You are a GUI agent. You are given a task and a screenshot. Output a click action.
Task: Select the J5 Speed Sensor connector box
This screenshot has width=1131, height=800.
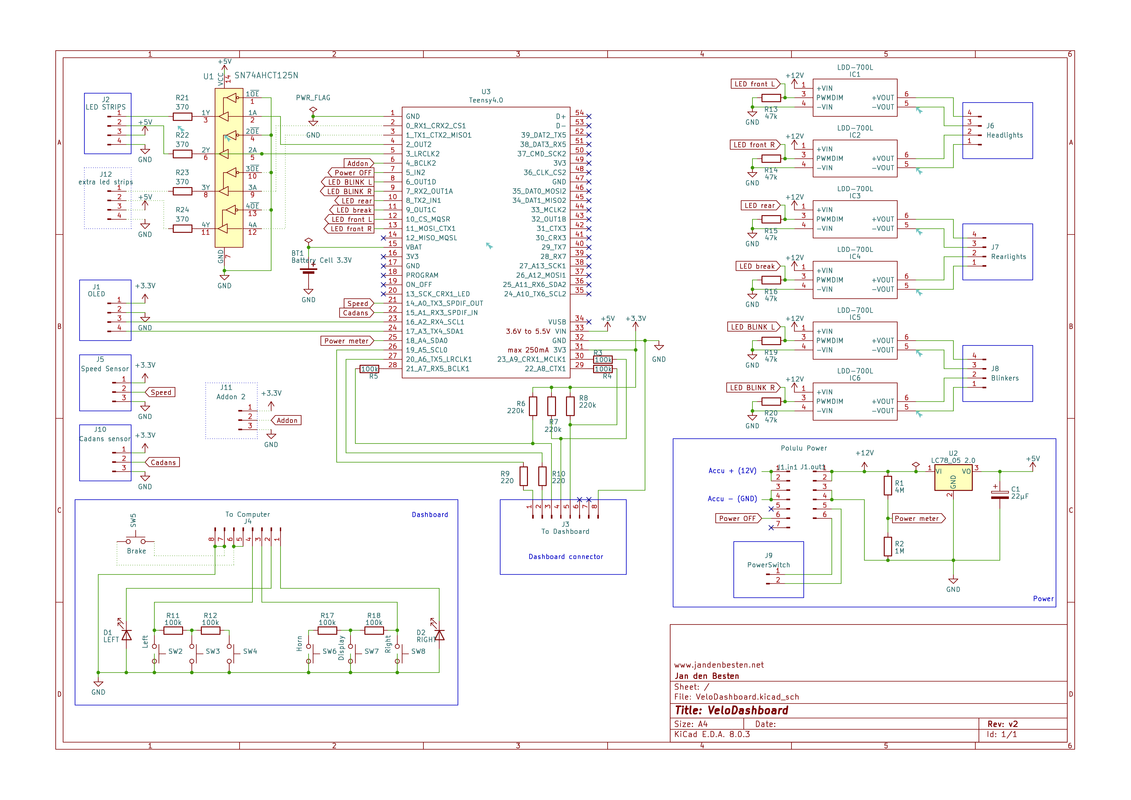pos(105,382)
